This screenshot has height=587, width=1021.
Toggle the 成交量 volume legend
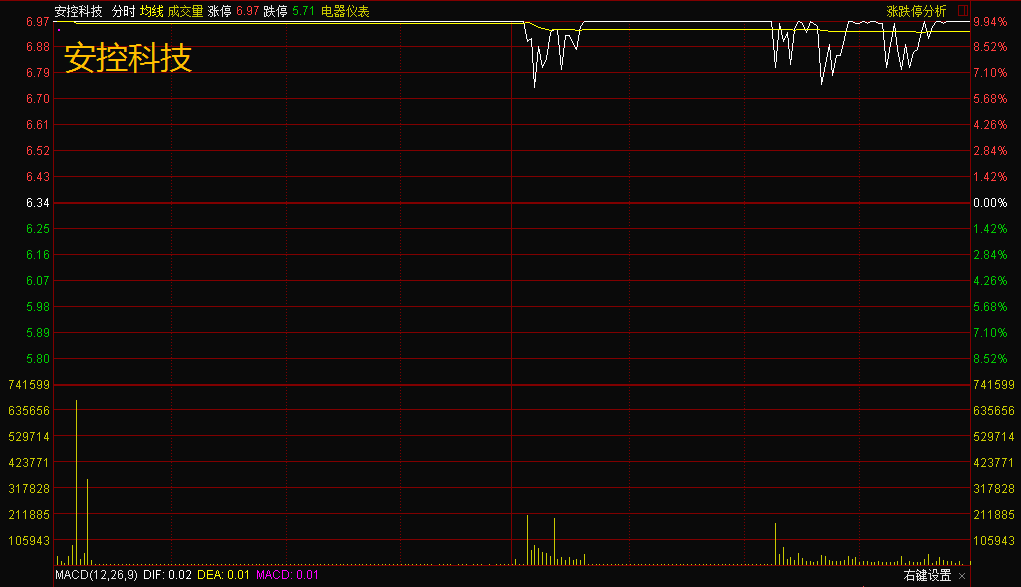pyautogui.click(x=186, y=11)
